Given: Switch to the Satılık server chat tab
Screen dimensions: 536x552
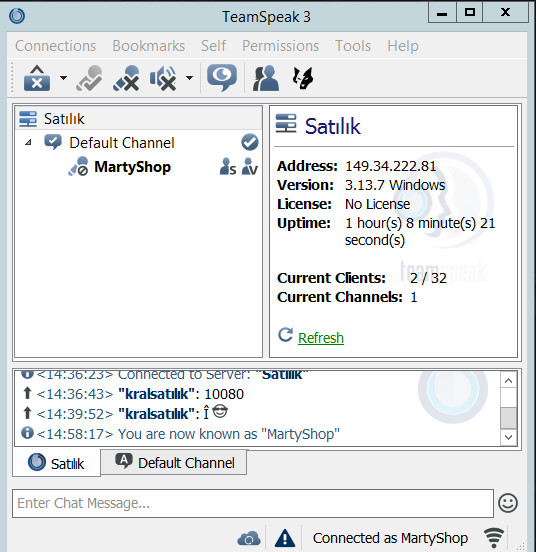Looking at the screenshot, I should [x=57, y=463].
